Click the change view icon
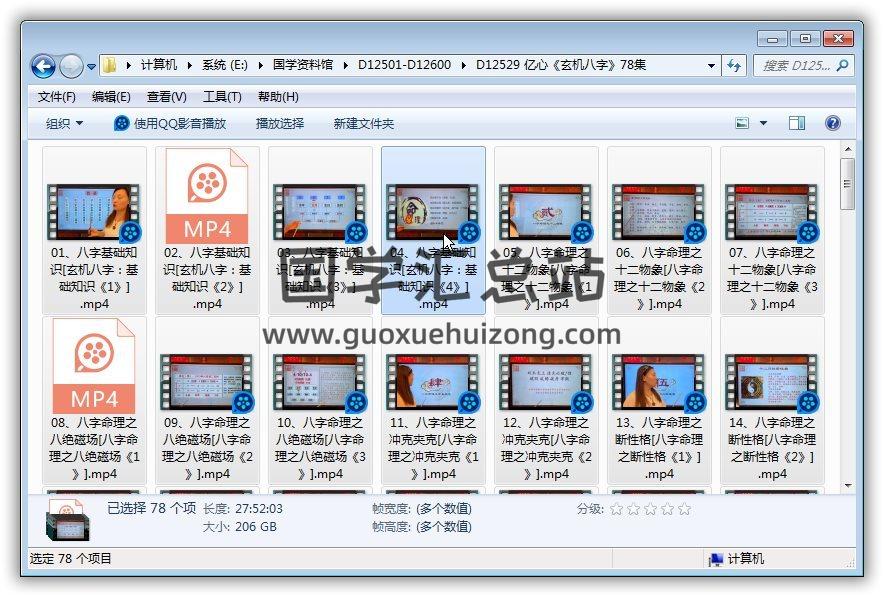The height and width of the screenshot is (597, 884). pos(743,123)
